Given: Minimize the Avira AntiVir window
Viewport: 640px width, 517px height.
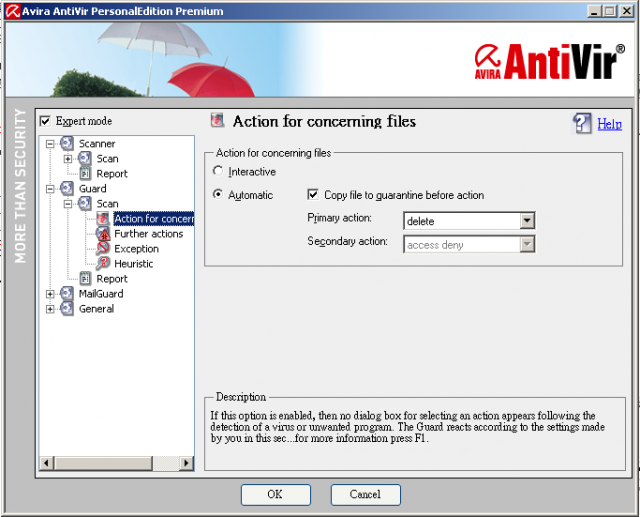Looking at the screenshot, I should [x=594, y=11].
